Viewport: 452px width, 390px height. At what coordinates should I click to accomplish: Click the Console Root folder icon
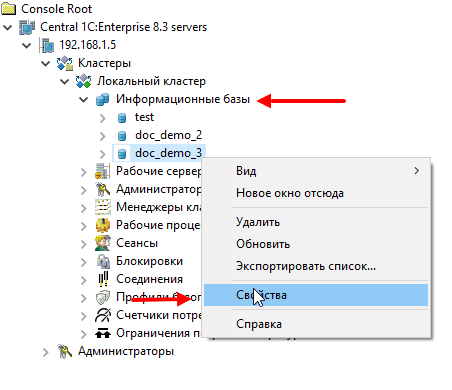coord(9,9)
